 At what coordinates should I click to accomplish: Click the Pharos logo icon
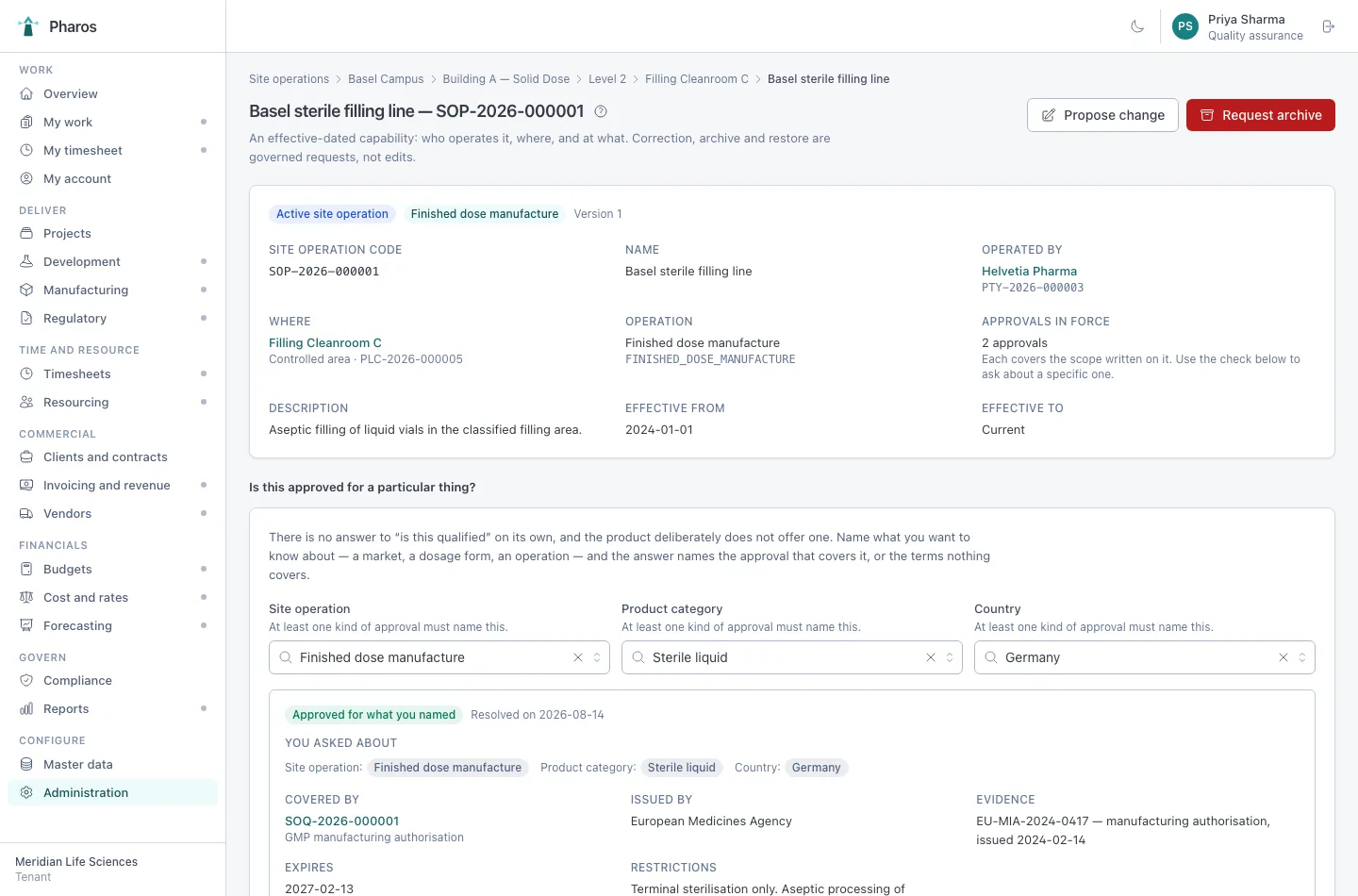click(x=28, y=26)
